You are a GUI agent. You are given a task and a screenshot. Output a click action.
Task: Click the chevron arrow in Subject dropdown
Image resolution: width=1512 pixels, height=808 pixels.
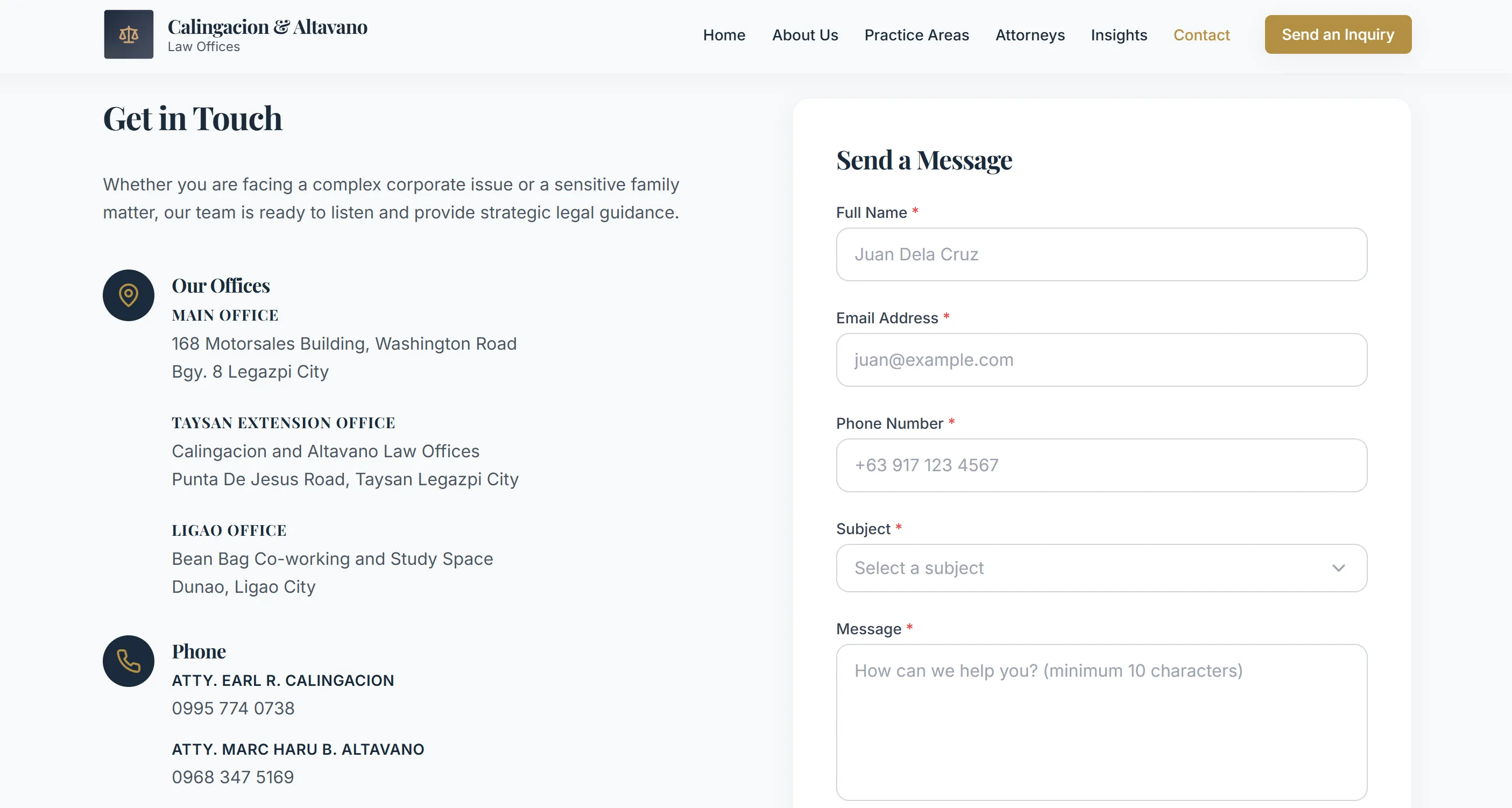tap(1338, 568)
